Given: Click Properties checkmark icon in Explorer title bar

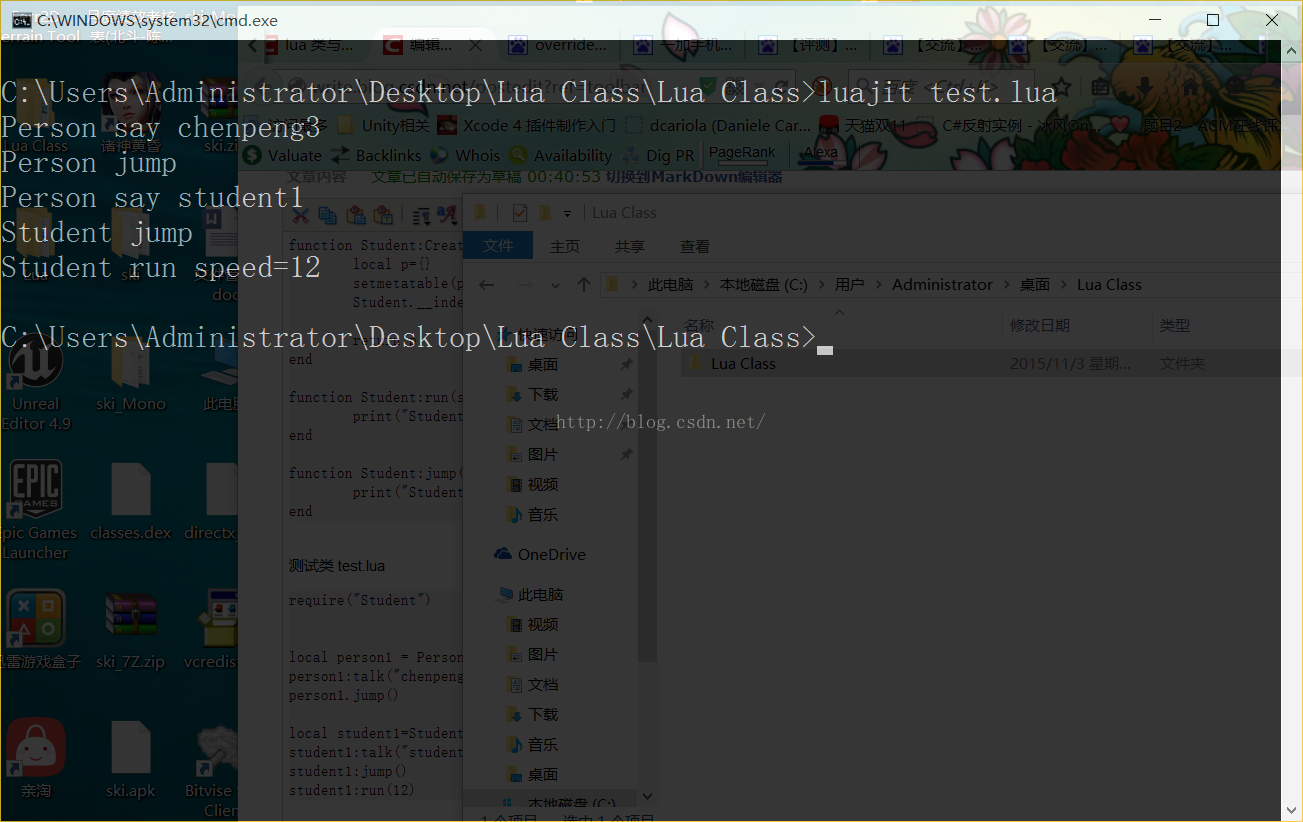Looking at the screenshot, I should coord(519,213).
